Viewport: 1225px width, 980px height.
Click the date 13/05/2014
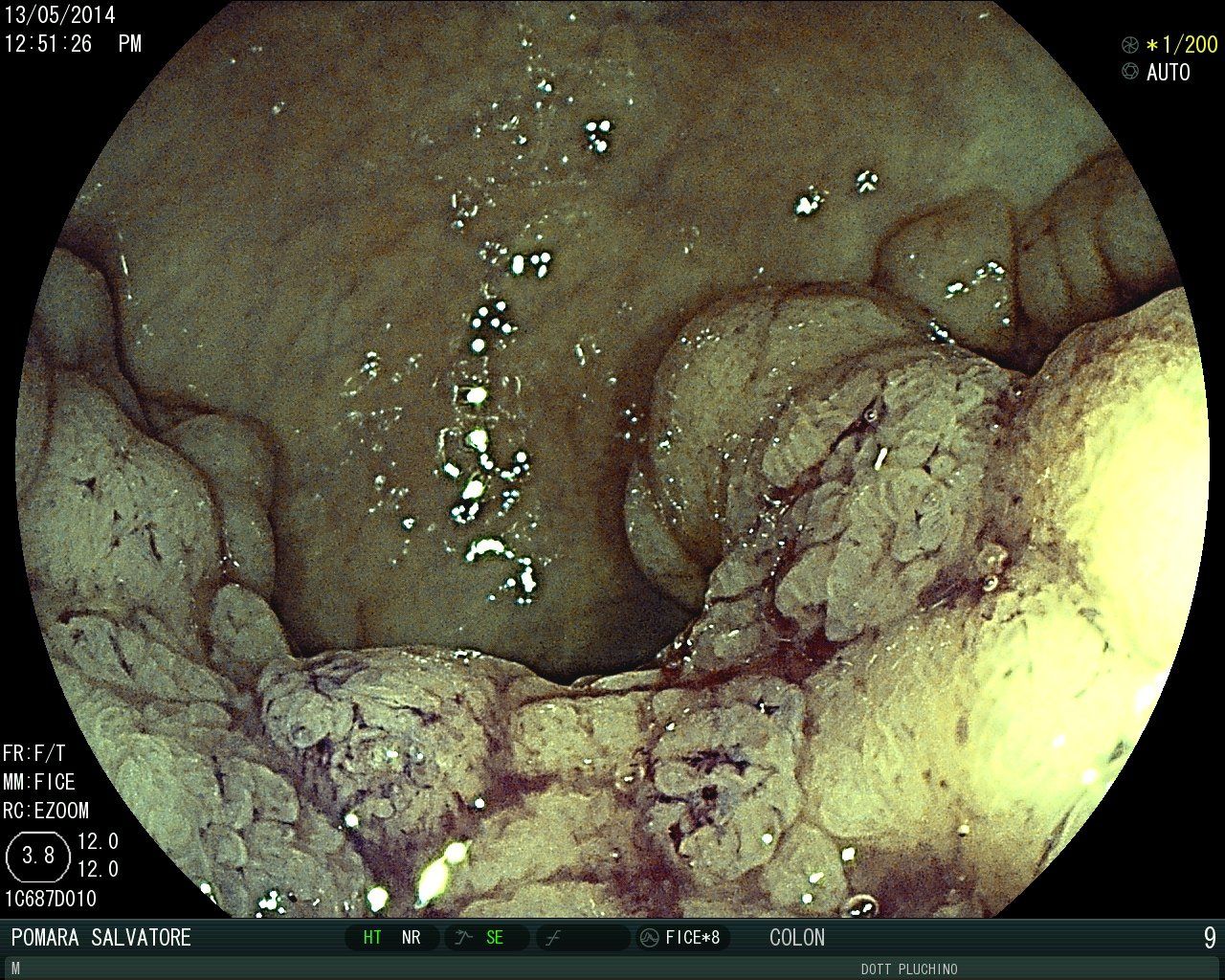(x=59, y=14)
